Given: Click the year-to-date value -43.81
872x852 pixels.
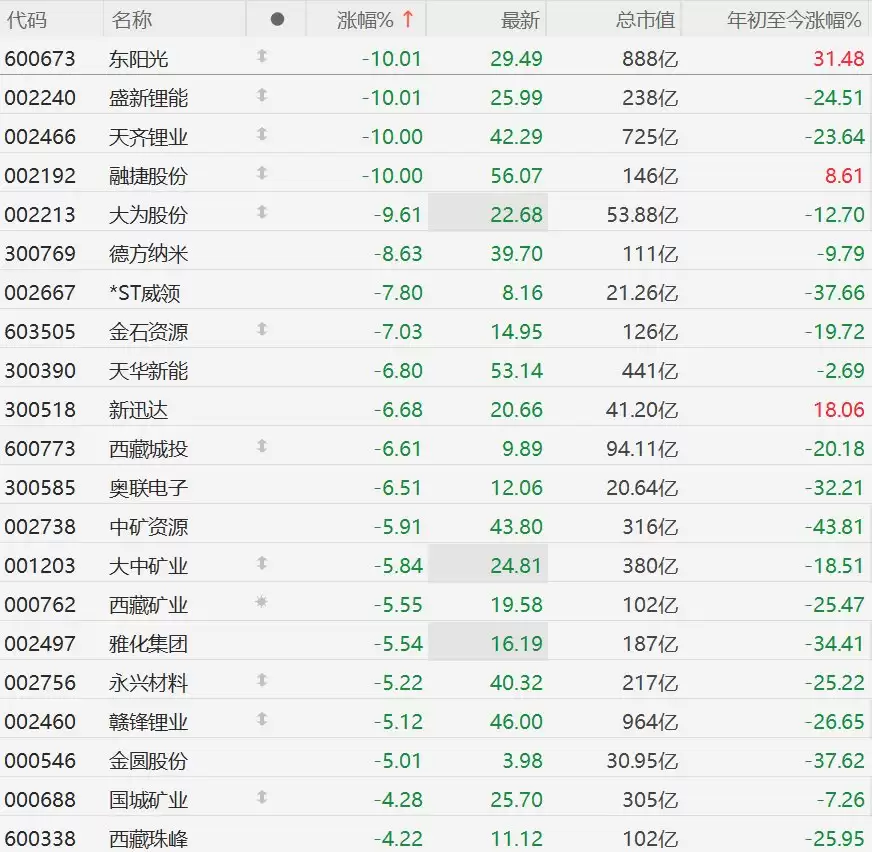Looking at the screenshot, I should pos(835,527).
